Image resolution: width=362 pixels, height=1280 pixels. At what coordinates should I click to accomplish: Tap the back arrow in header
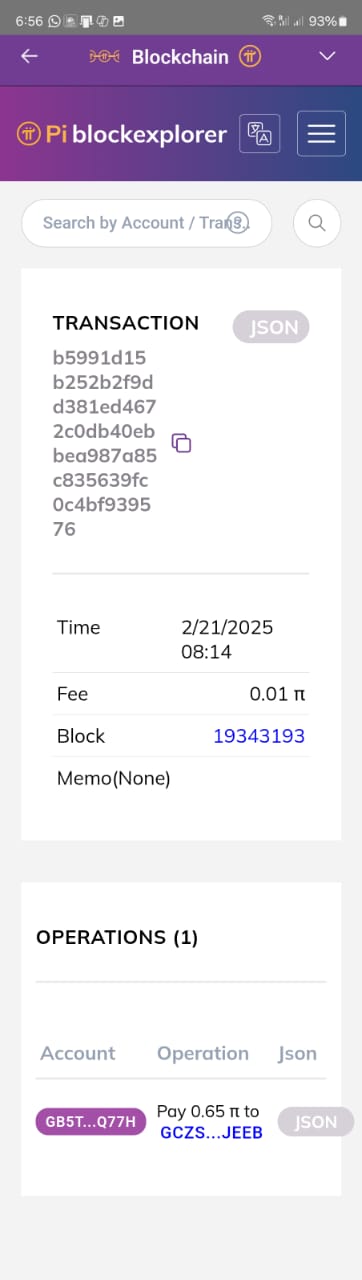(x=29, y=56)
